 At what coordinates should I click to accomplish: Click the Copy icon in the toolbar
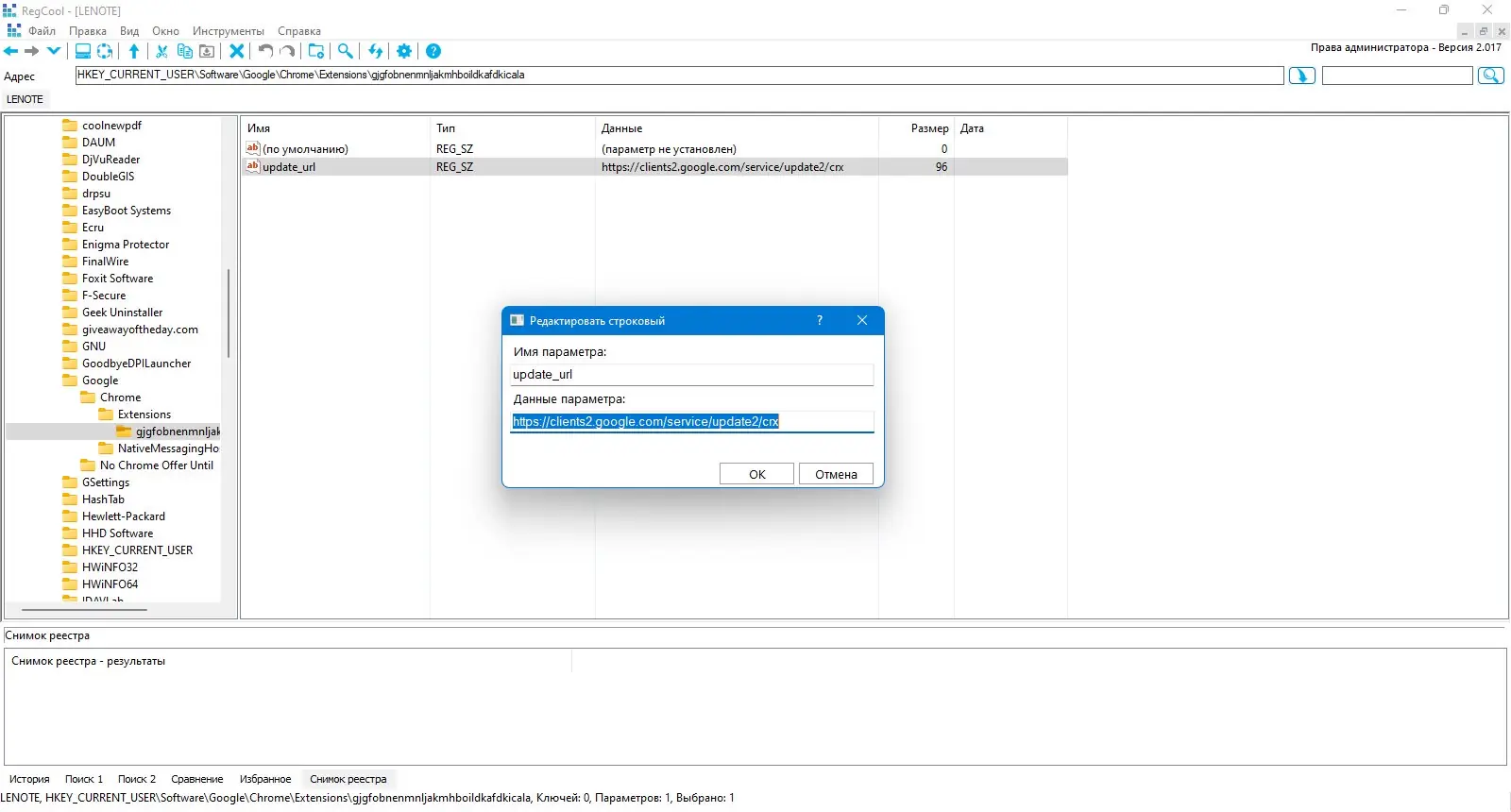(185, 51)
